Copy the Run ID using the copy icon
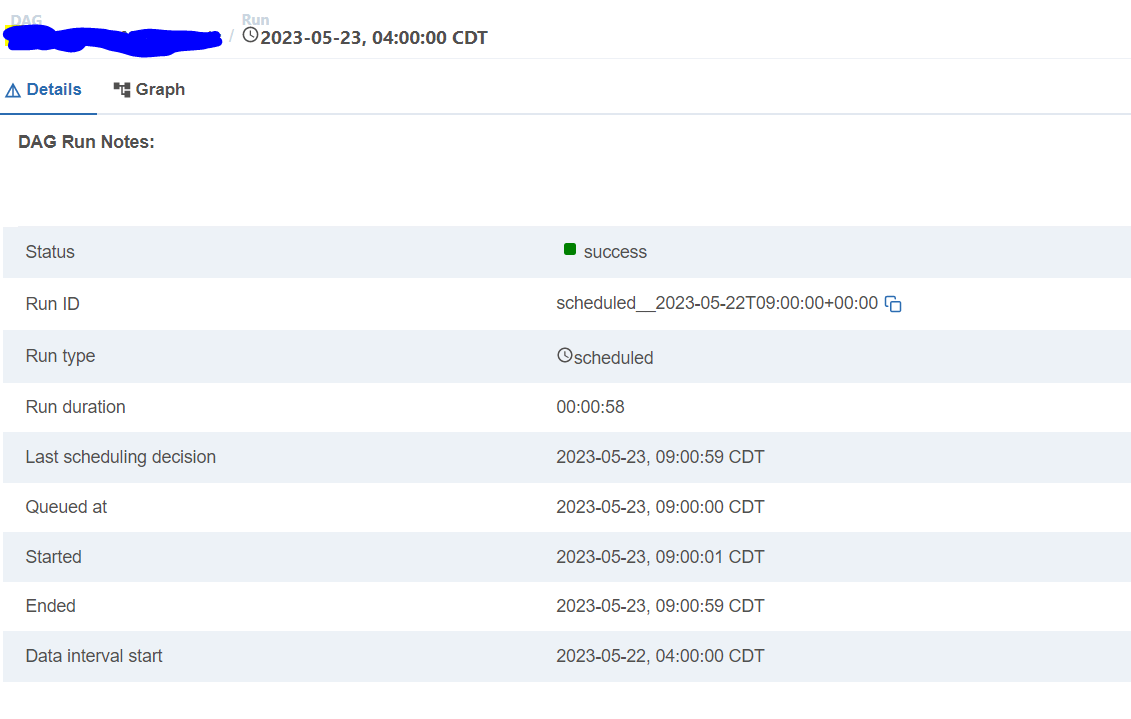Viewport: 1131px width, 719px height. point(891,303)
